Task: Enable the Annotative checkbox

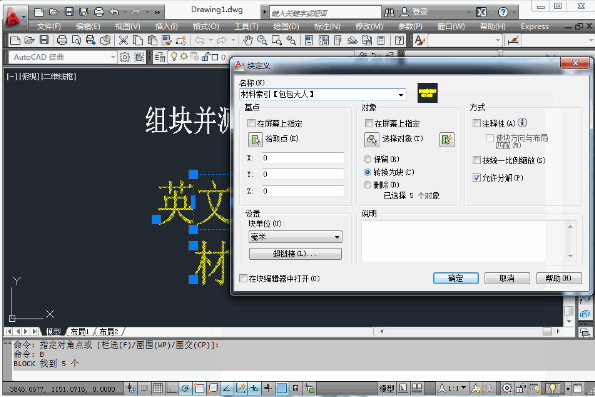Action: pyautogui.click(x=477, y=123)
